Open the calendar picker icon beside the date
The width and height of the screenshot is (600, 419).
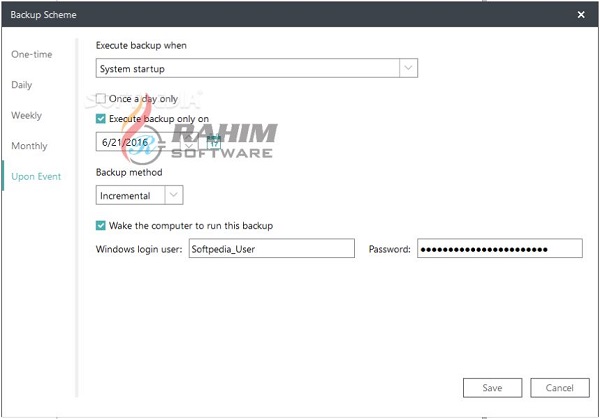pos(214,142)
